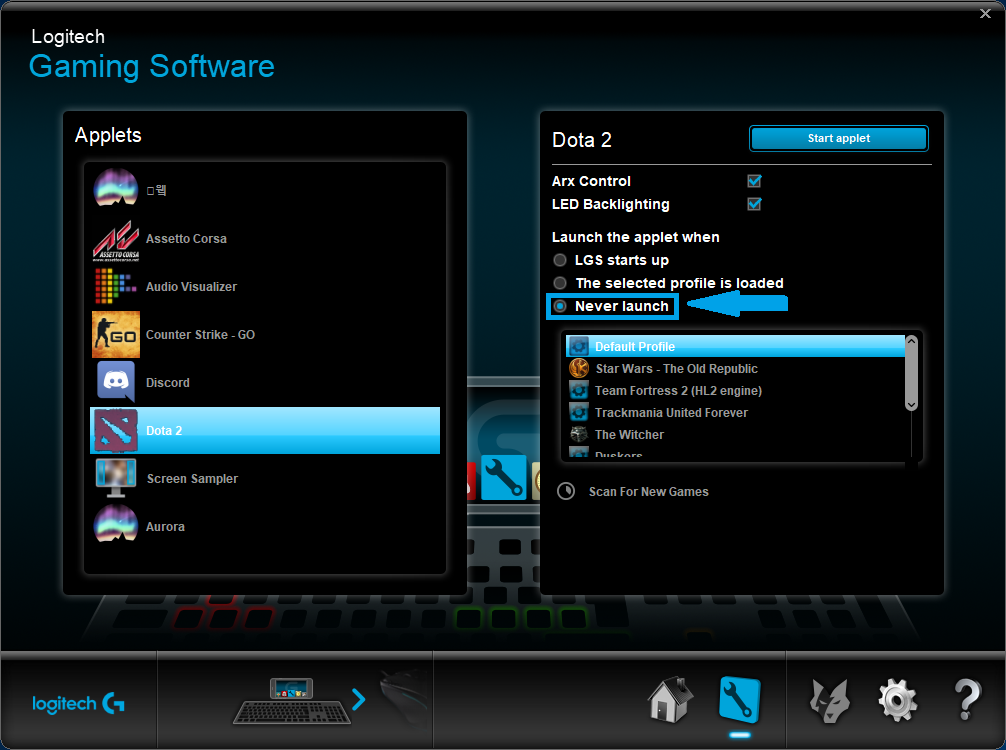The height and width of the screenshot is (750, 1006).
Task: Select LGS starts up radio button
Action: click(x=560, y=260)
